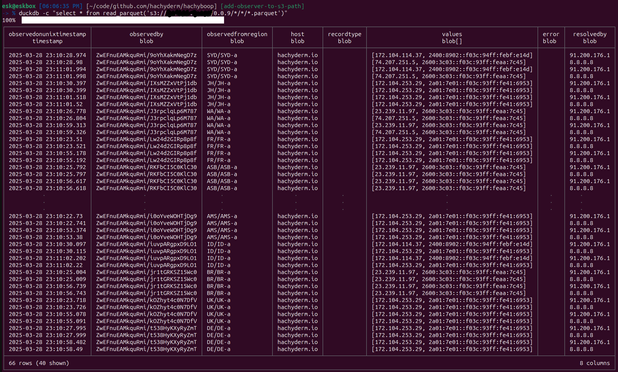Click the 100% progress bar

coord(123,20)
